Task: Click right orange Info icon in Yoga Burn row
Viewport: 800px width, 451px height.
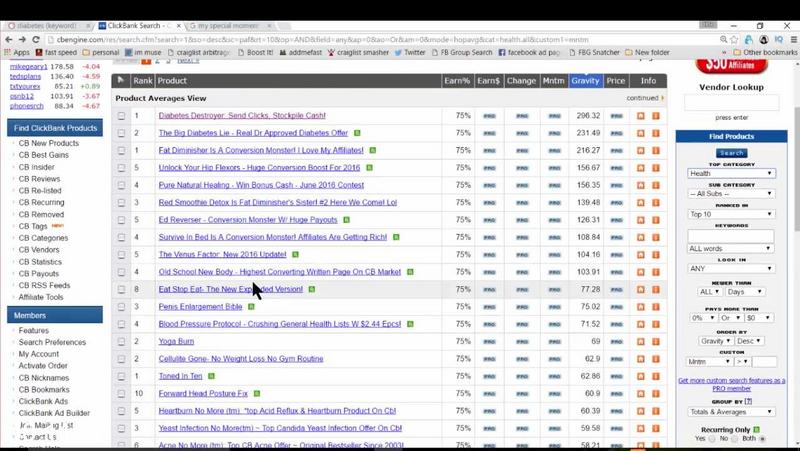Action: coord(656,341)
